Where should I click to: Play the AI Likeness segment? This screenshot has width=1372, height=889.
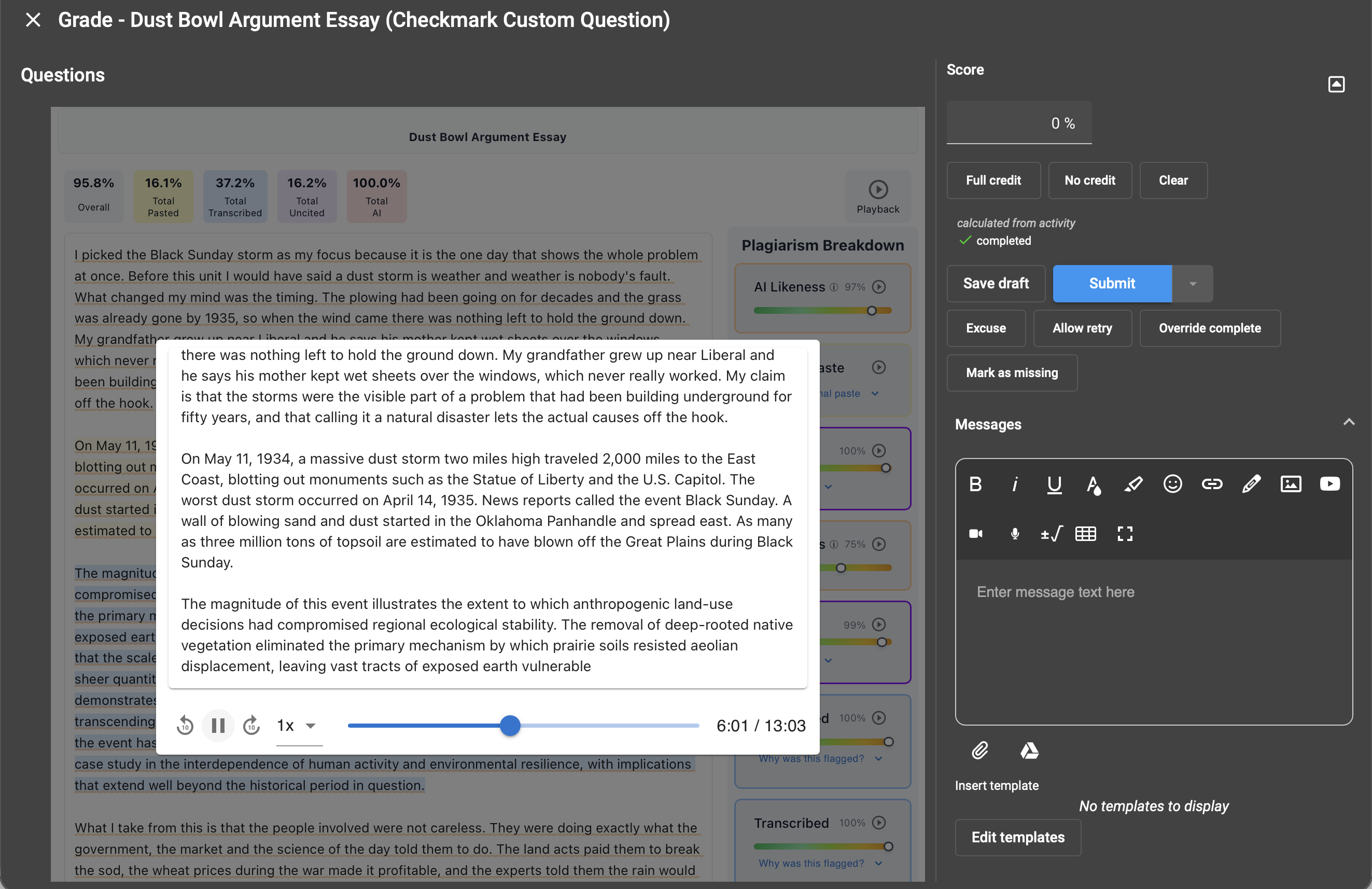click(878, 286)
